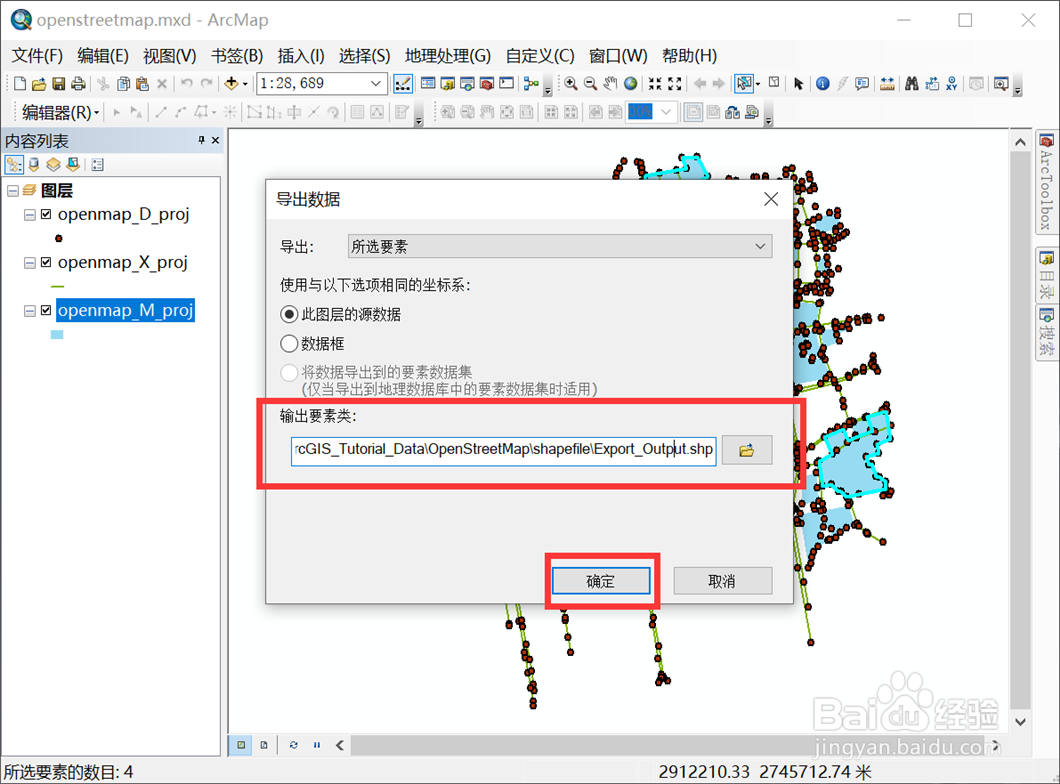Click the Go To XY icon
This screenshot has width=1060, height=784.
952,83
